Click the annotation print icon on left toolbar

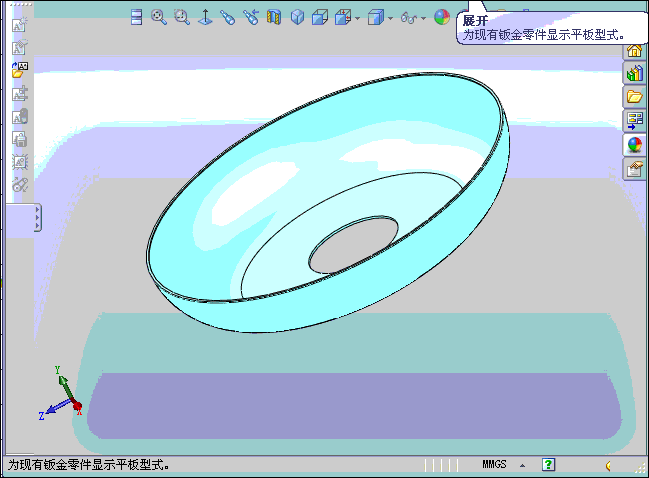click(x=19, y=139)
